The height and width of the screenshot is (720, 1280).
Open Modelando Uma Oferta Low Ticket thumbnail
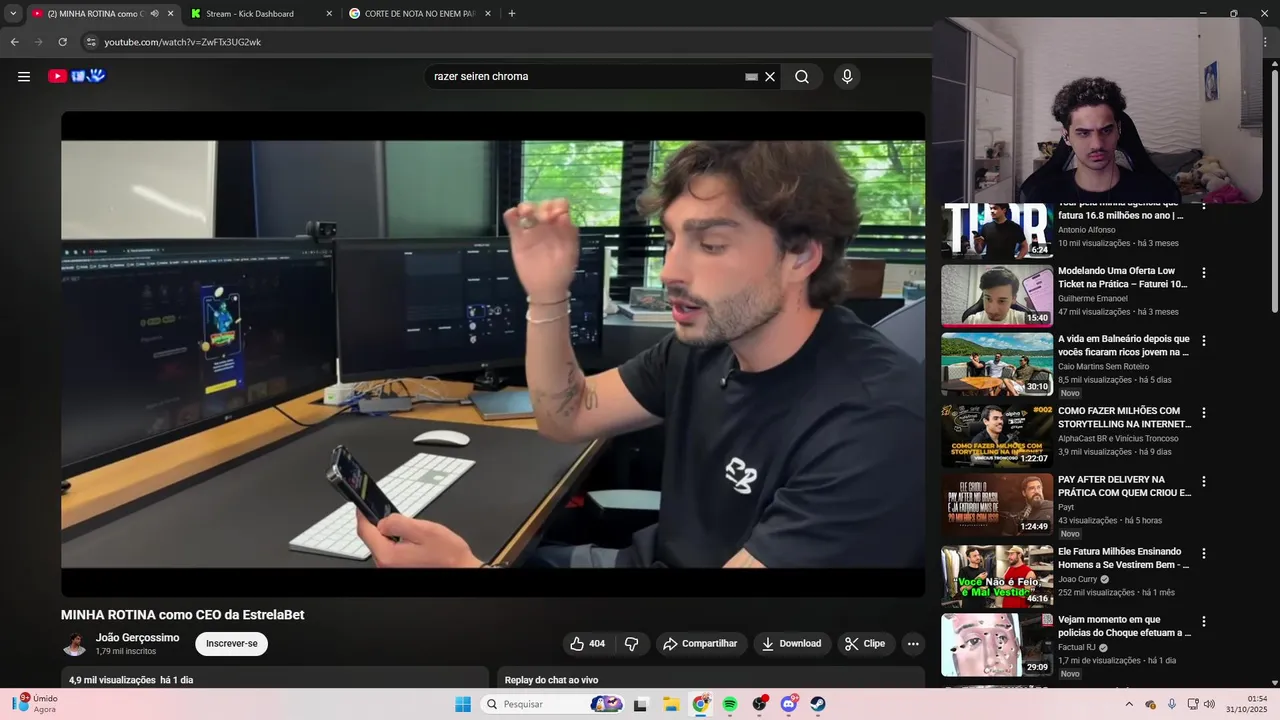(997, 296)
